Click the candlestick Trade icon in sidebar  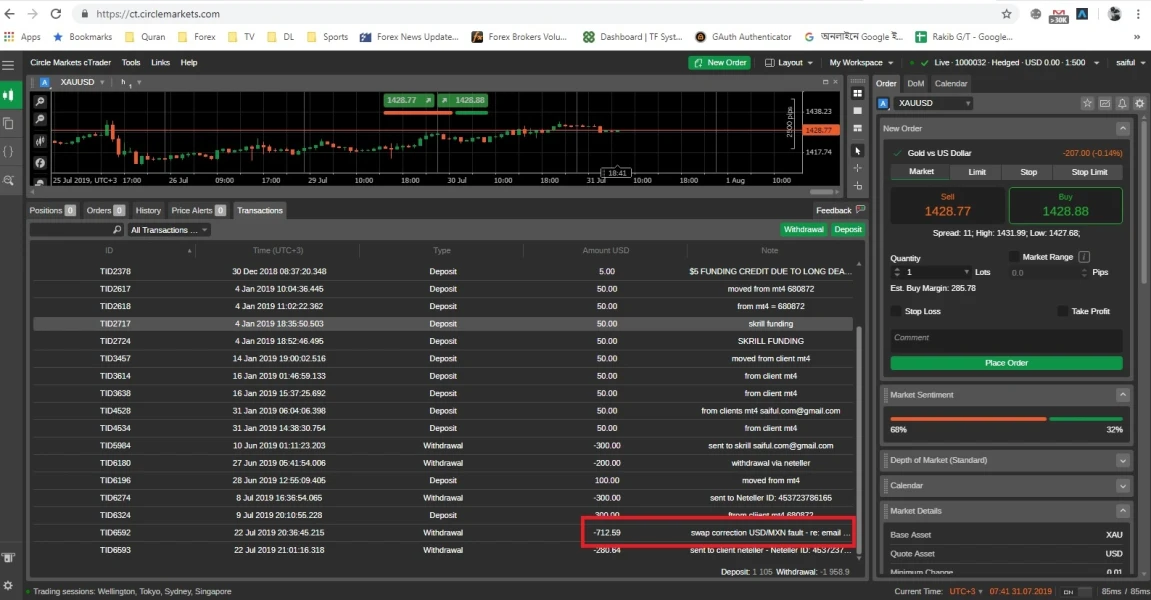point(8,95)
